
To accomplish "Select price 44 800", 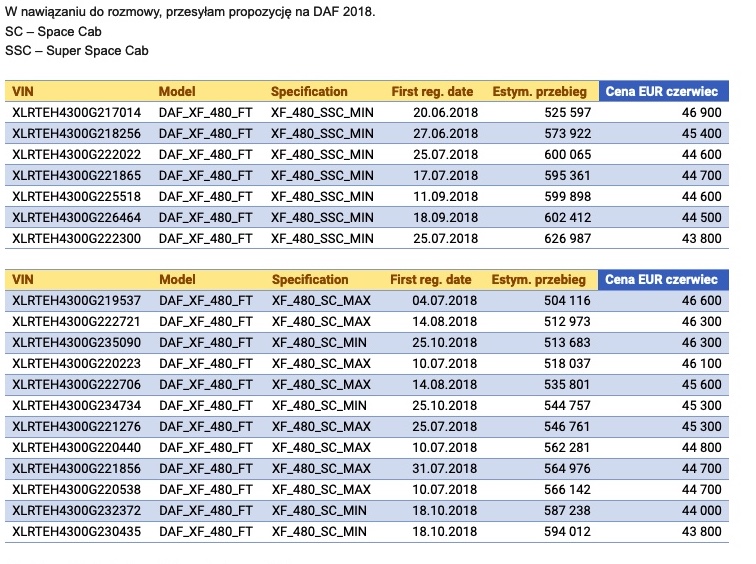I will (702, 448).
